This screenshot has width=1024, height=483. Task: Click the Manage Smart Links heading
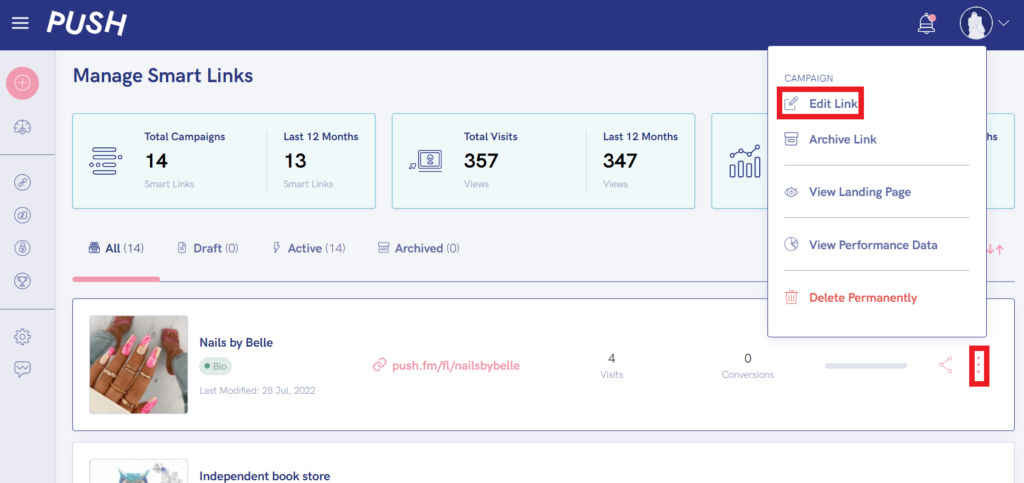click(163, 76)
